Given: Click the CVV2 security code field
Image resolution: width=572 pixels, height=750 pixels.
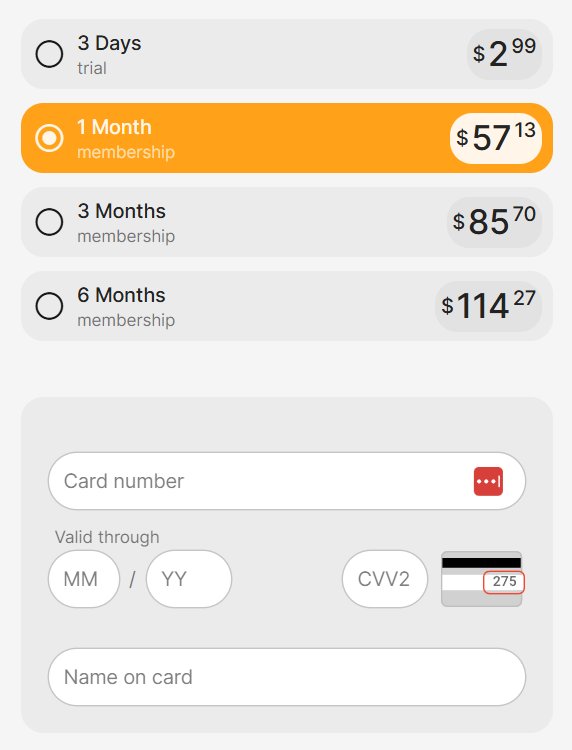Looking at the screenshot, I should (x=385, y=579).
